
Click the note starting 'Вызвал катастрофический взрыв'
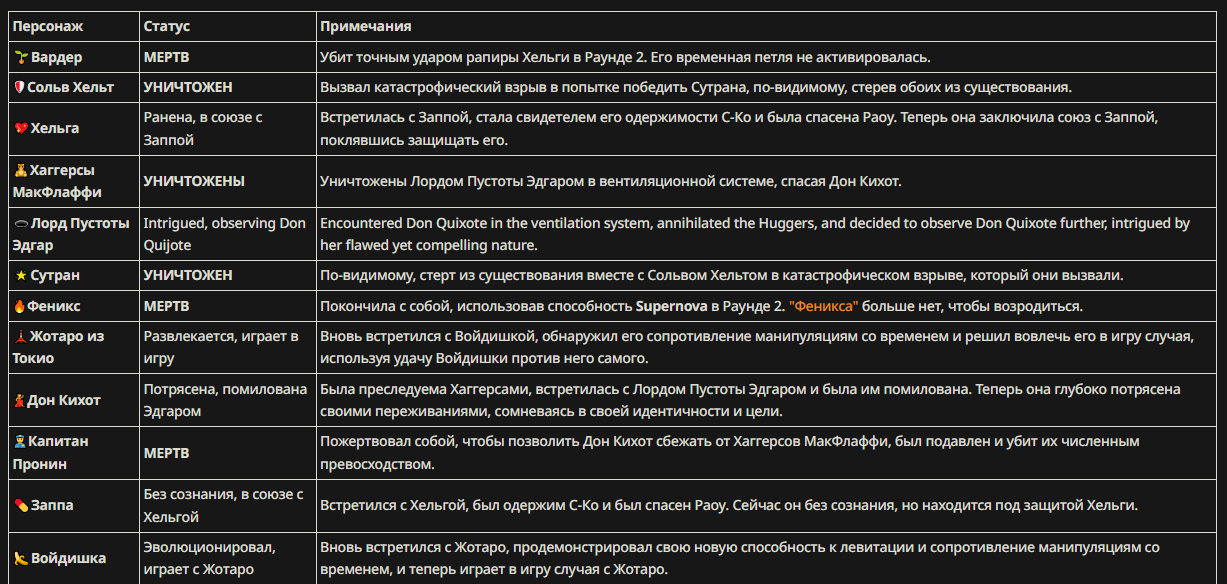coord(696,88)
